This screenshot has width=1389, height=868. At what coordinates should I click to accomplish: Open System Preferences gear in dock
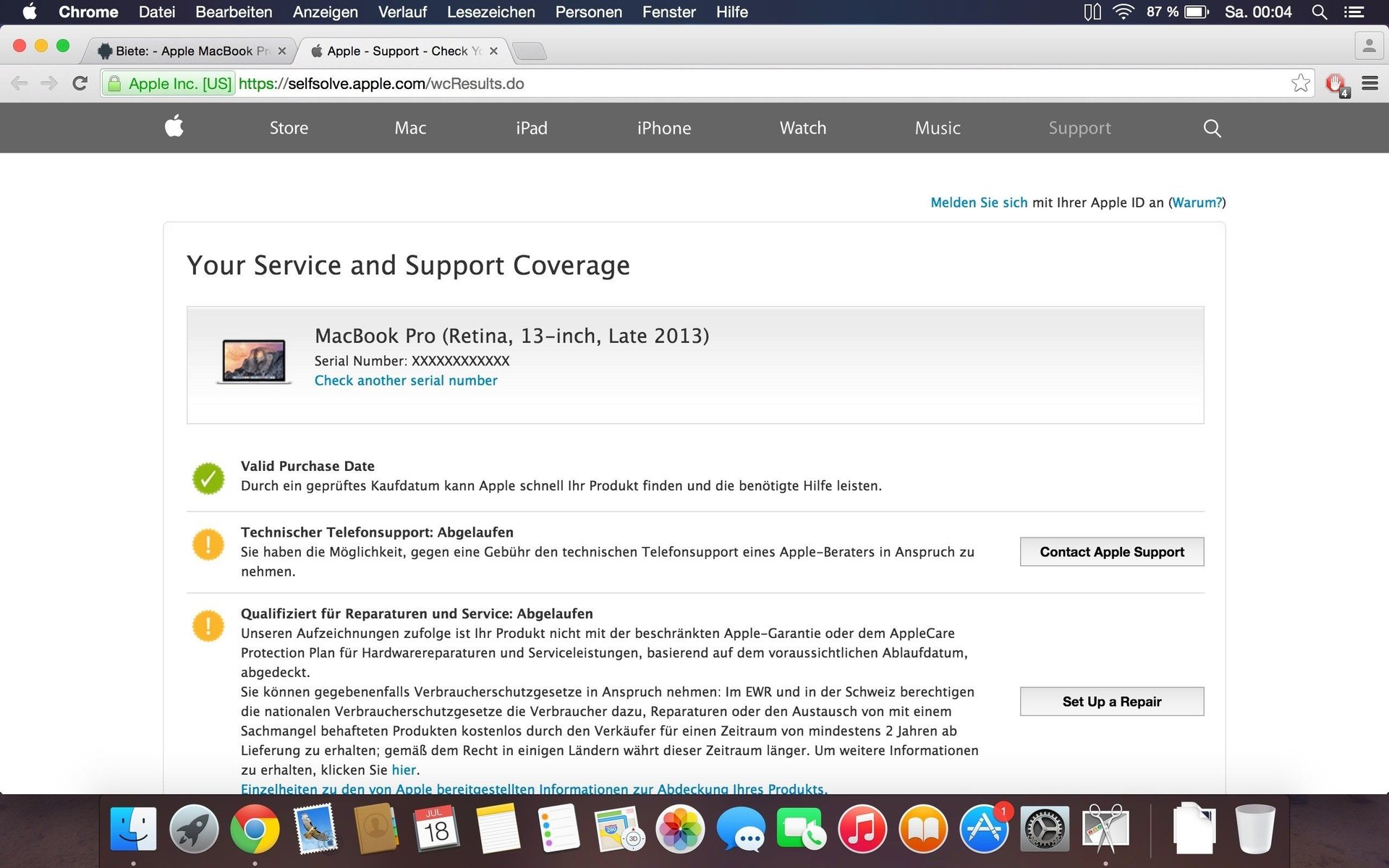1045,829
